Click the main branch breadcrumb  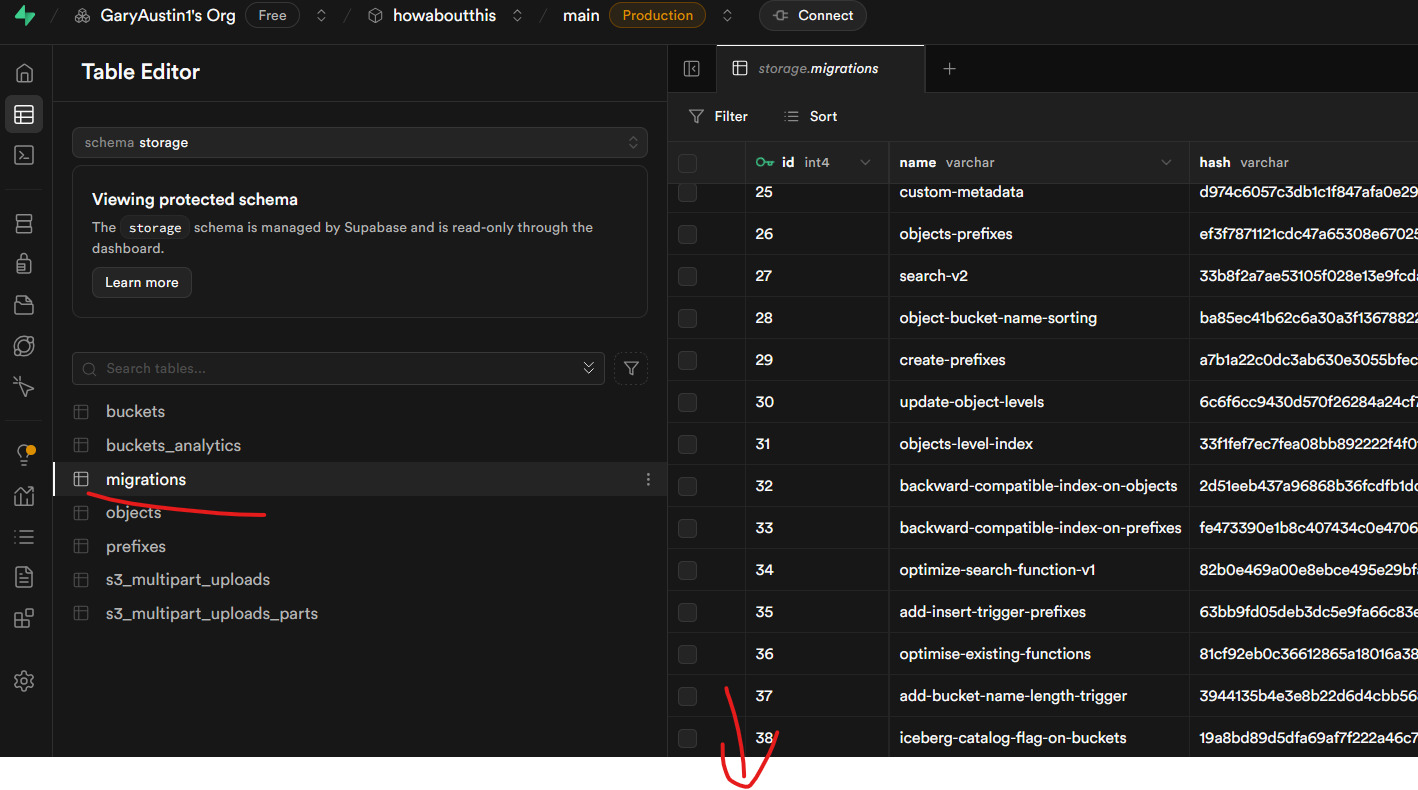pos(581,16)
